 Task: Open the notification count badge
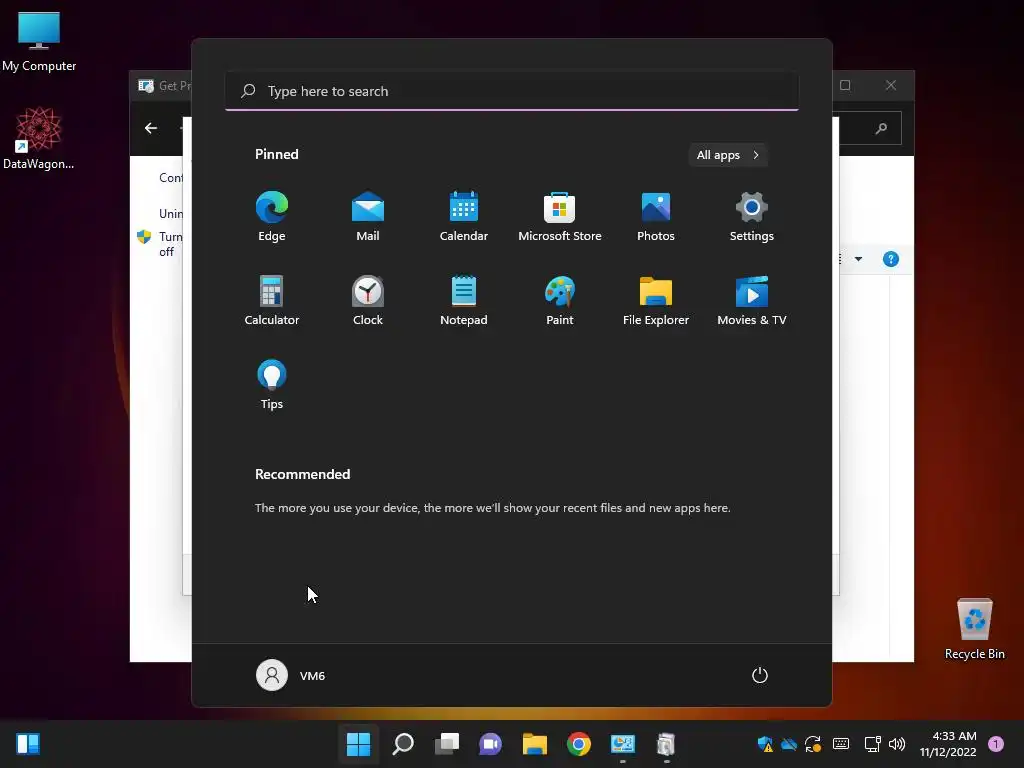tap(996, 744)
